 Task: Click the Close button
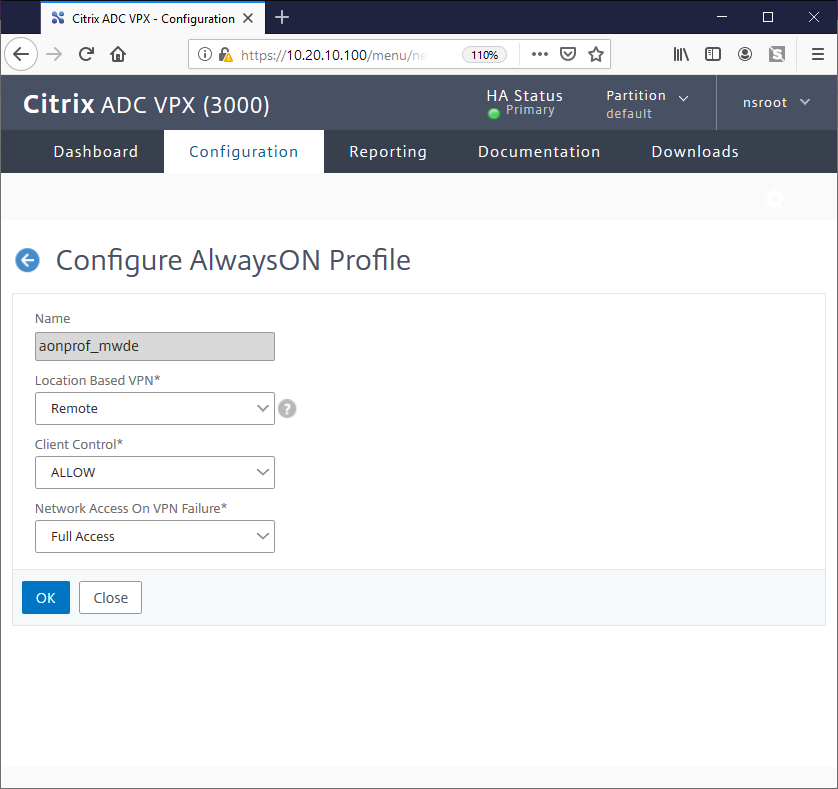111,598
